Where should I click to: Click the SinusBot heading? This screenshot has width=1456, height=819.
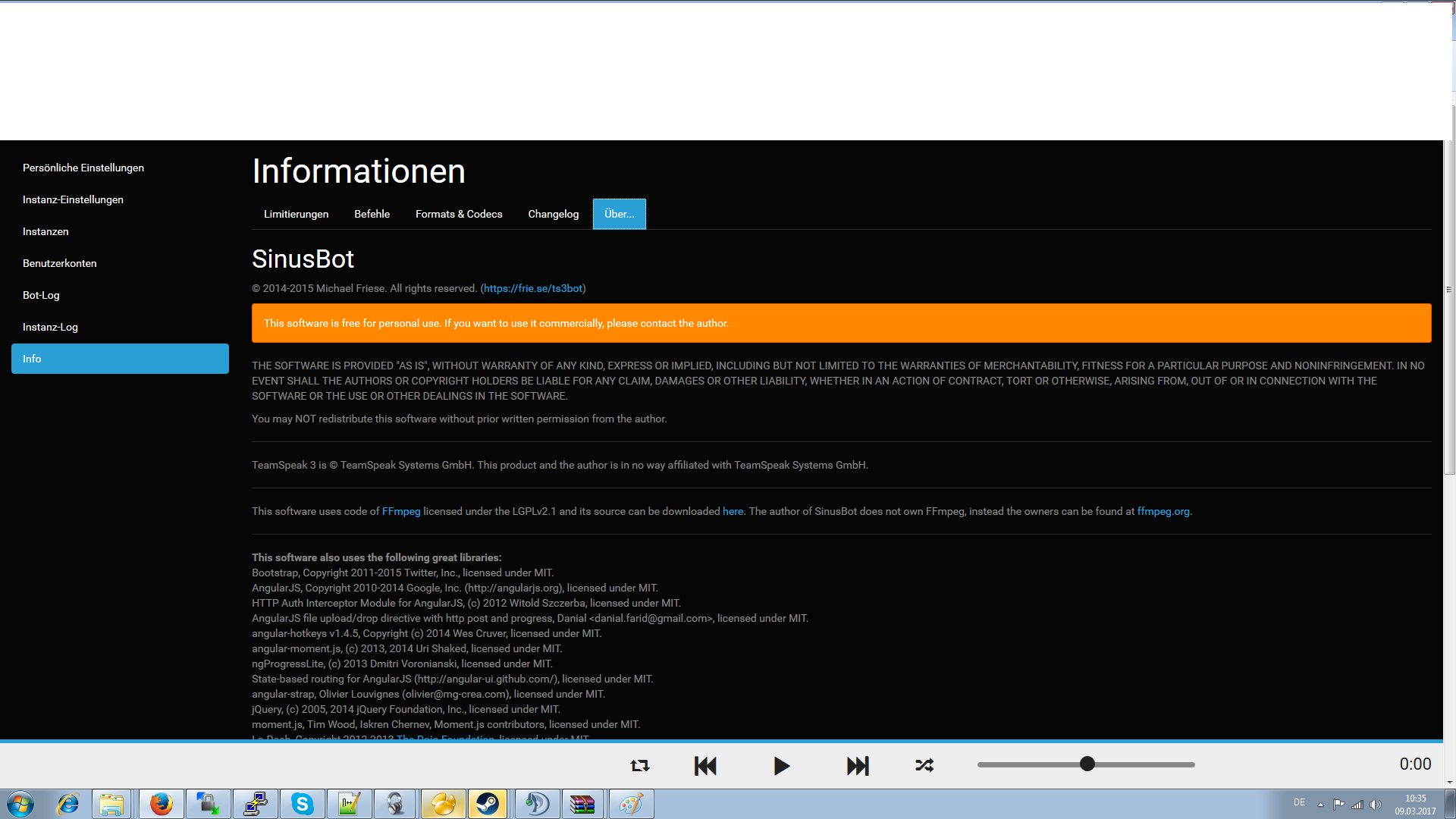point(303,259)
